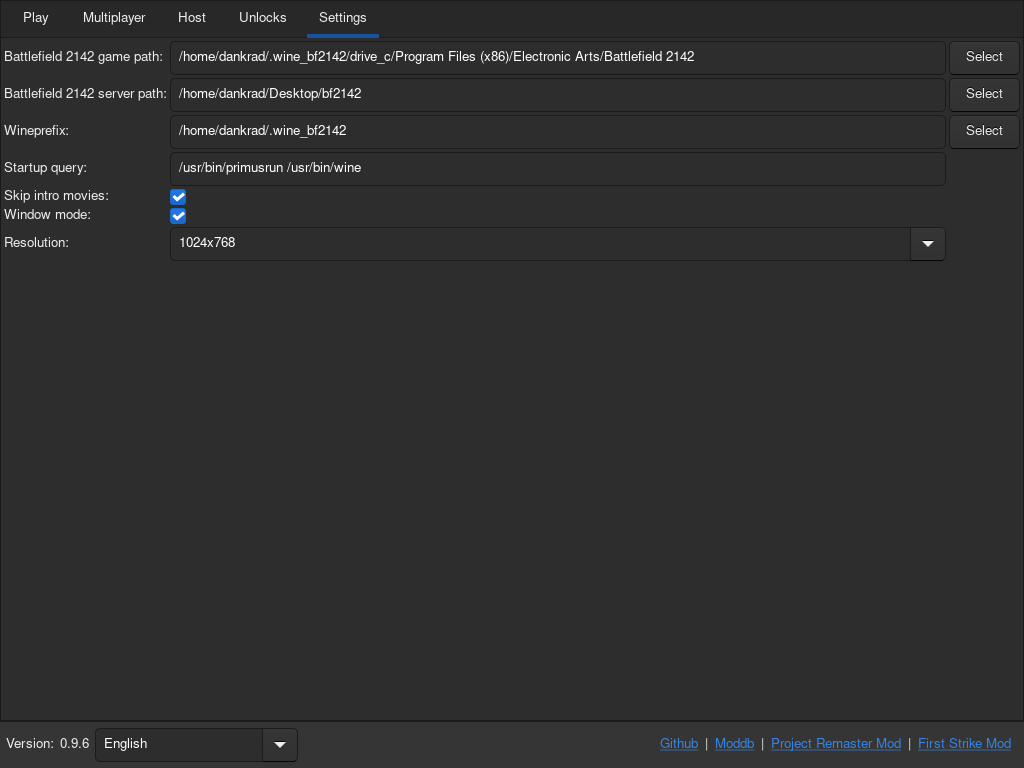The height and width of the screenshot is (768, 1024).
Task: Open the Github link
Action: pos(679,744)
